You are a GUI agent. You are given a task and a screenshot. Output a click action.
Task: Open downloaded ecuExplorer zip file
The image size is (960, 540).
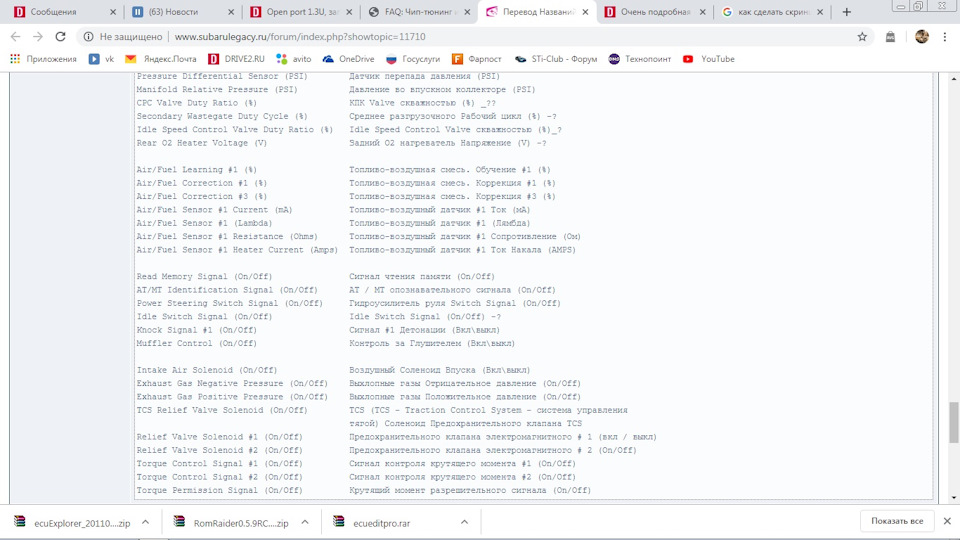72,523
